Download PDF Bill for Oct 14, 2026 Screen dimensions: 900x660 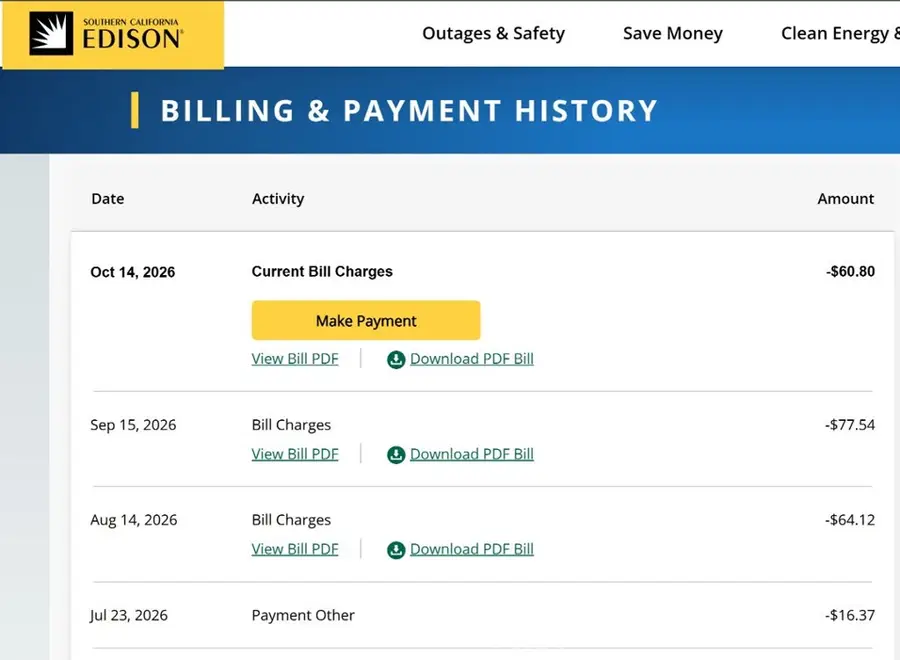tap(471, 359)
